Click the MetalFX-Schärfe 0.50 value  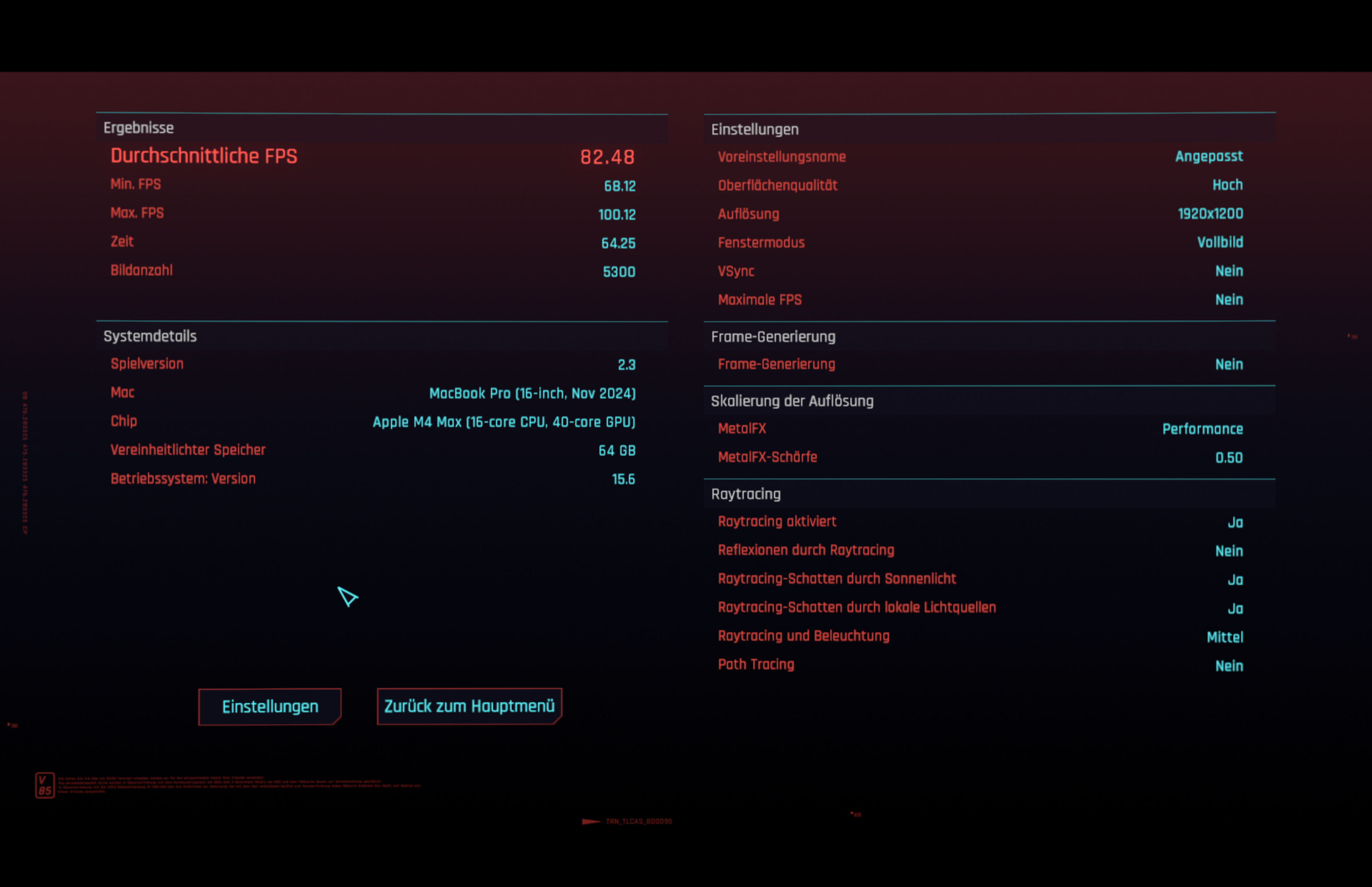coord(1229,458)
